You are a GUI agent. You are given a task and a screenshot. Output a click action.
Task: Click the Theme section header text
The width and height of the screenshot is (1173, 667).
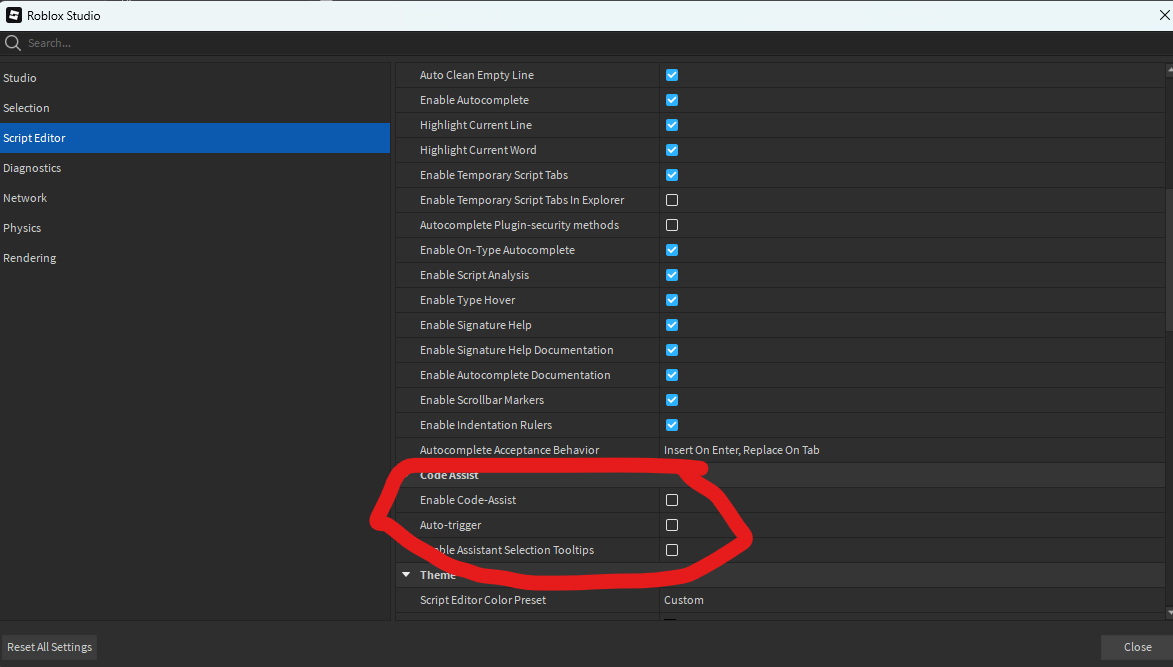click(438, 575)
